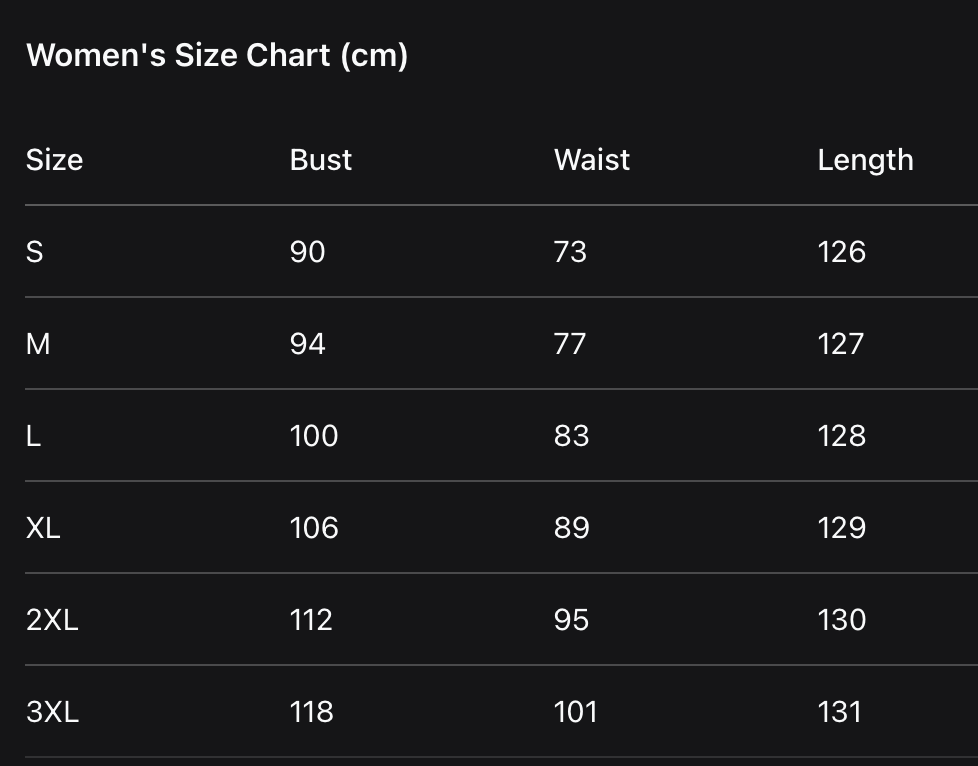Select waist value 77 for size M
The image size is (978, 766).
pos(570,344)
